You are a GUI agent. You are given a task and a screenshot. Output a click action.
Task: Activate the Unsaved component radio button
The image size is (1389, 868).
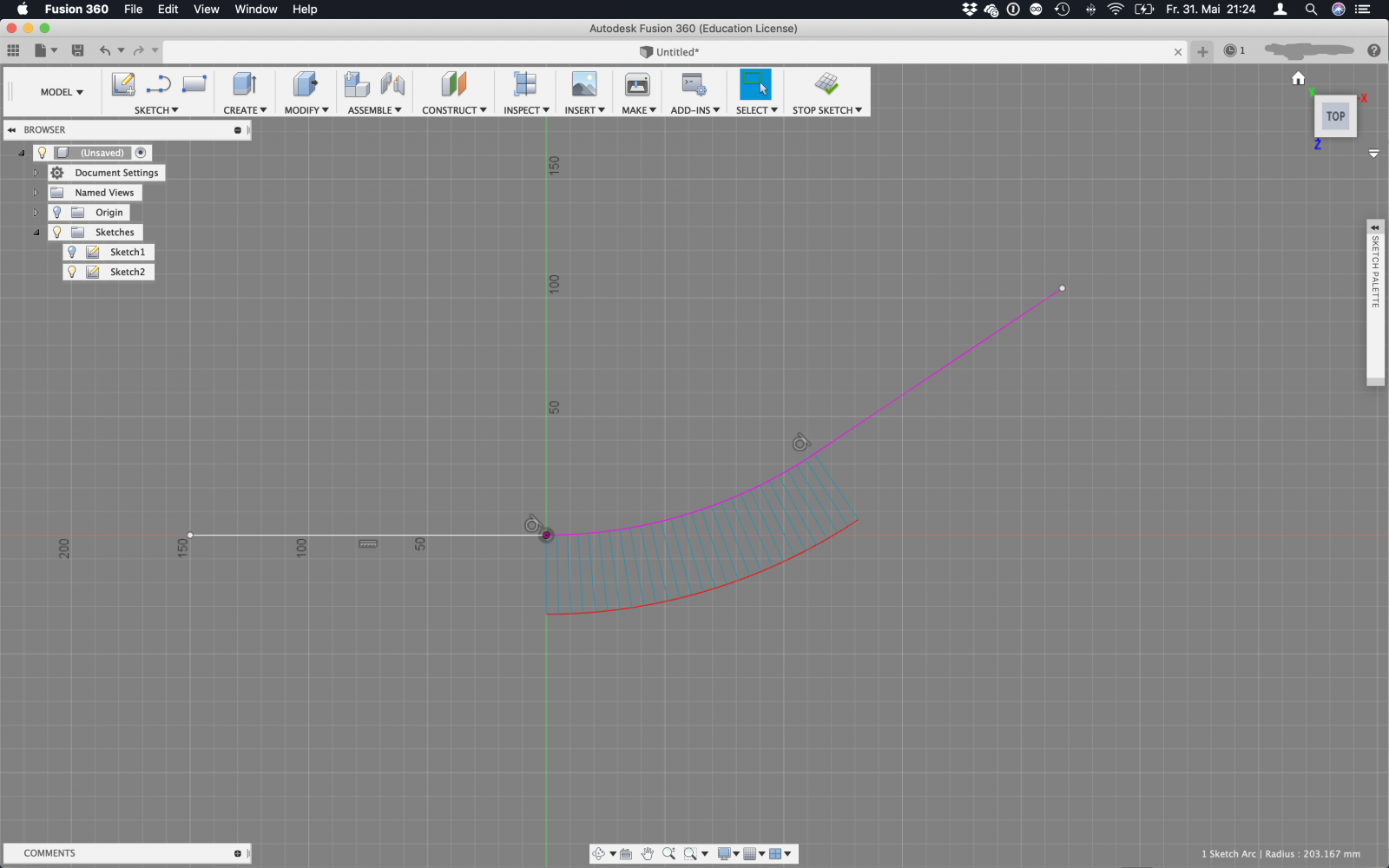click(x=141, y=153)
